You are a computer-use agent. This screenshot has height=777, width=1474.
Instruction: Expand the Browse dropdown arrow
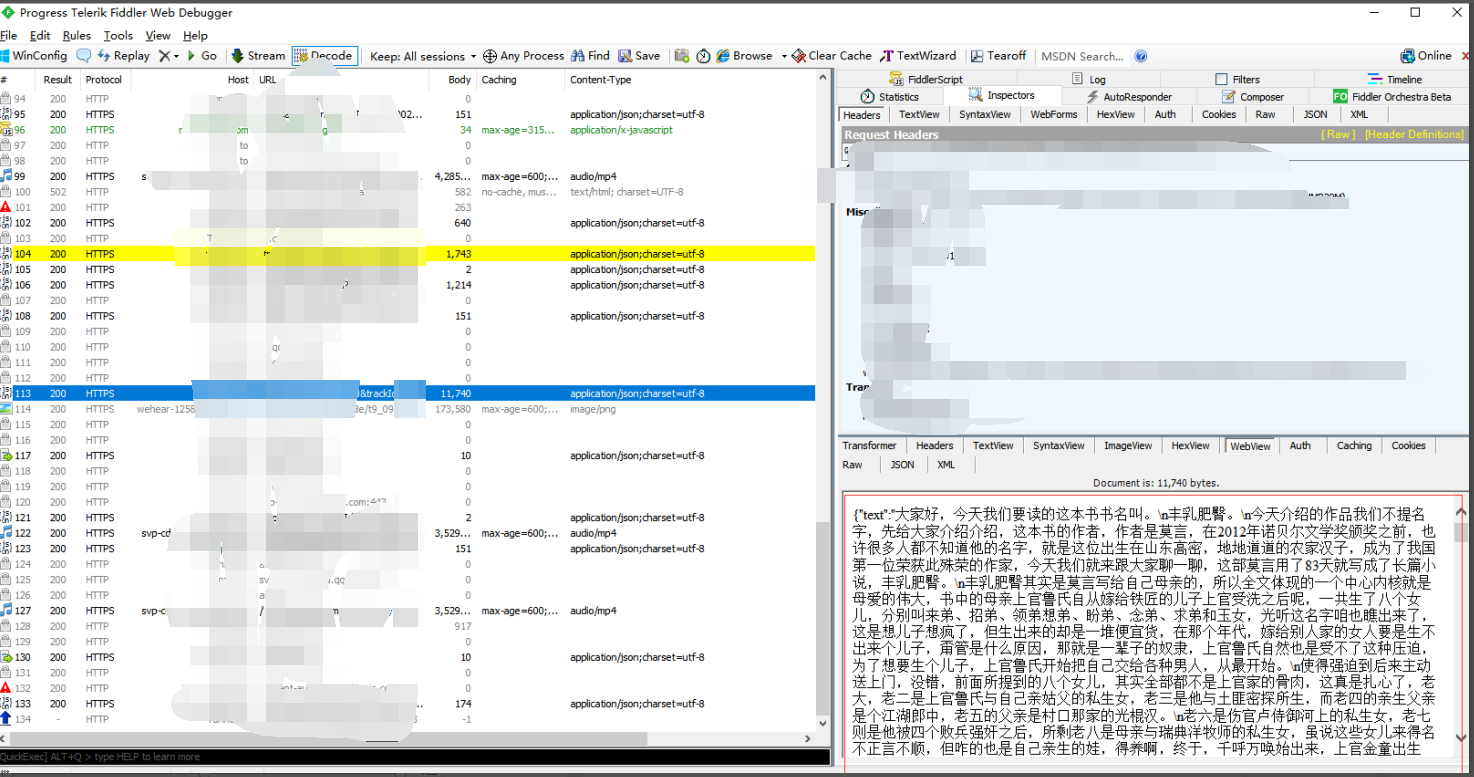tap(784, 56)
